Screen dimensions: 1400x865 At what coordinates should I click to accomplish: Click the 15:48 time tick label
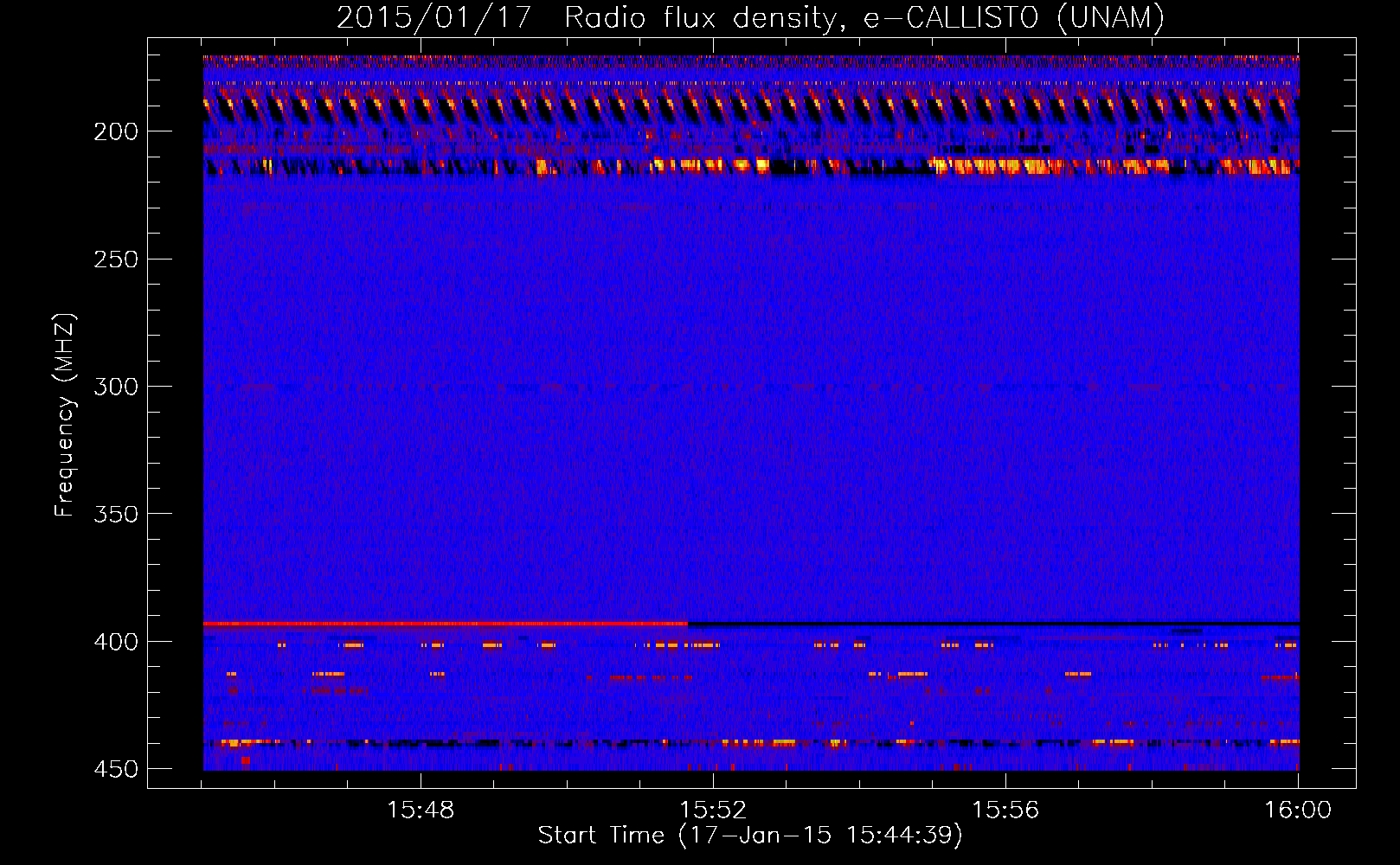tap(421, 811)
